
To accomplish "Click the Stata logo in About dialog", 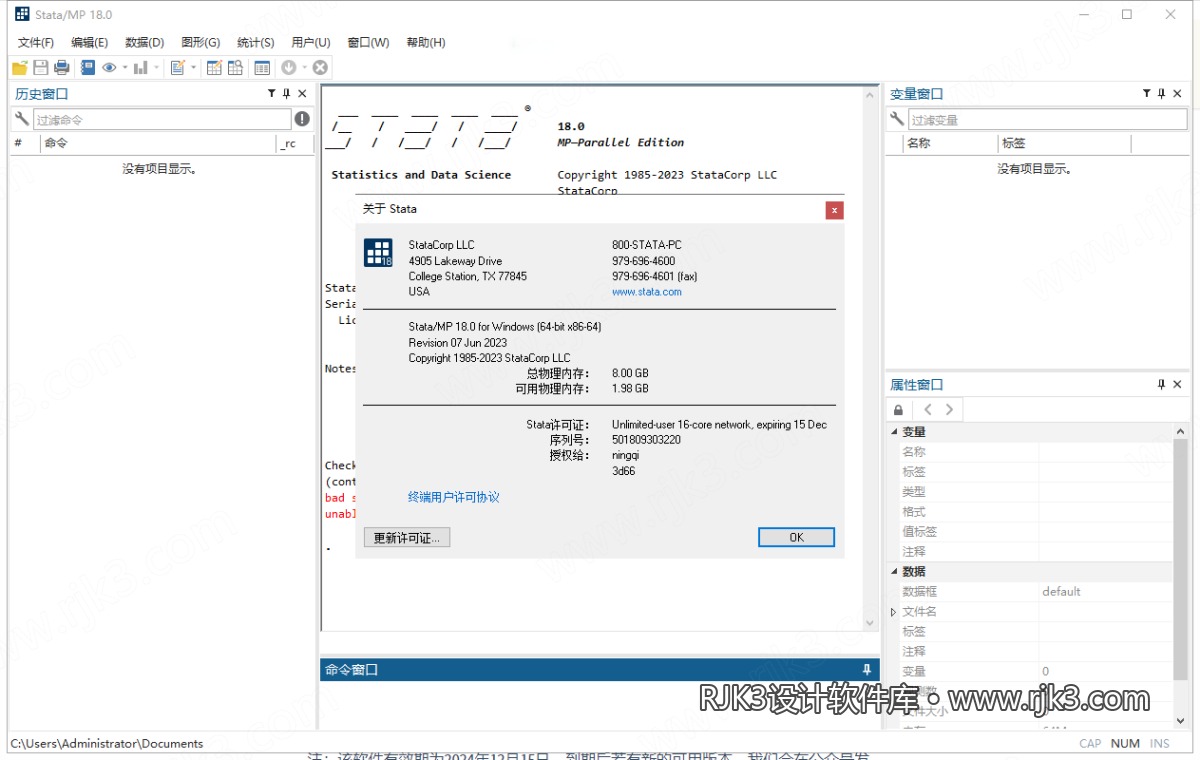I will coord(378,252).
